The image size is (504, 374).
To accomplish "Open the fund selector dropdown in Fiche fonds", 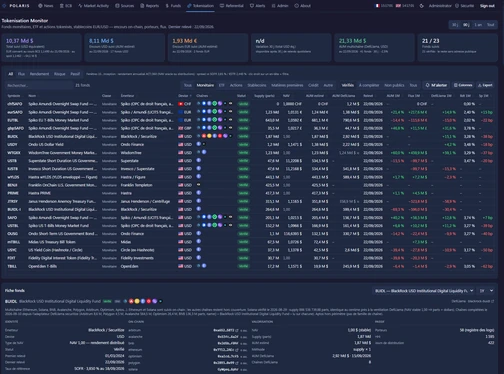I will pyautogui.click(x=424, y=291).
